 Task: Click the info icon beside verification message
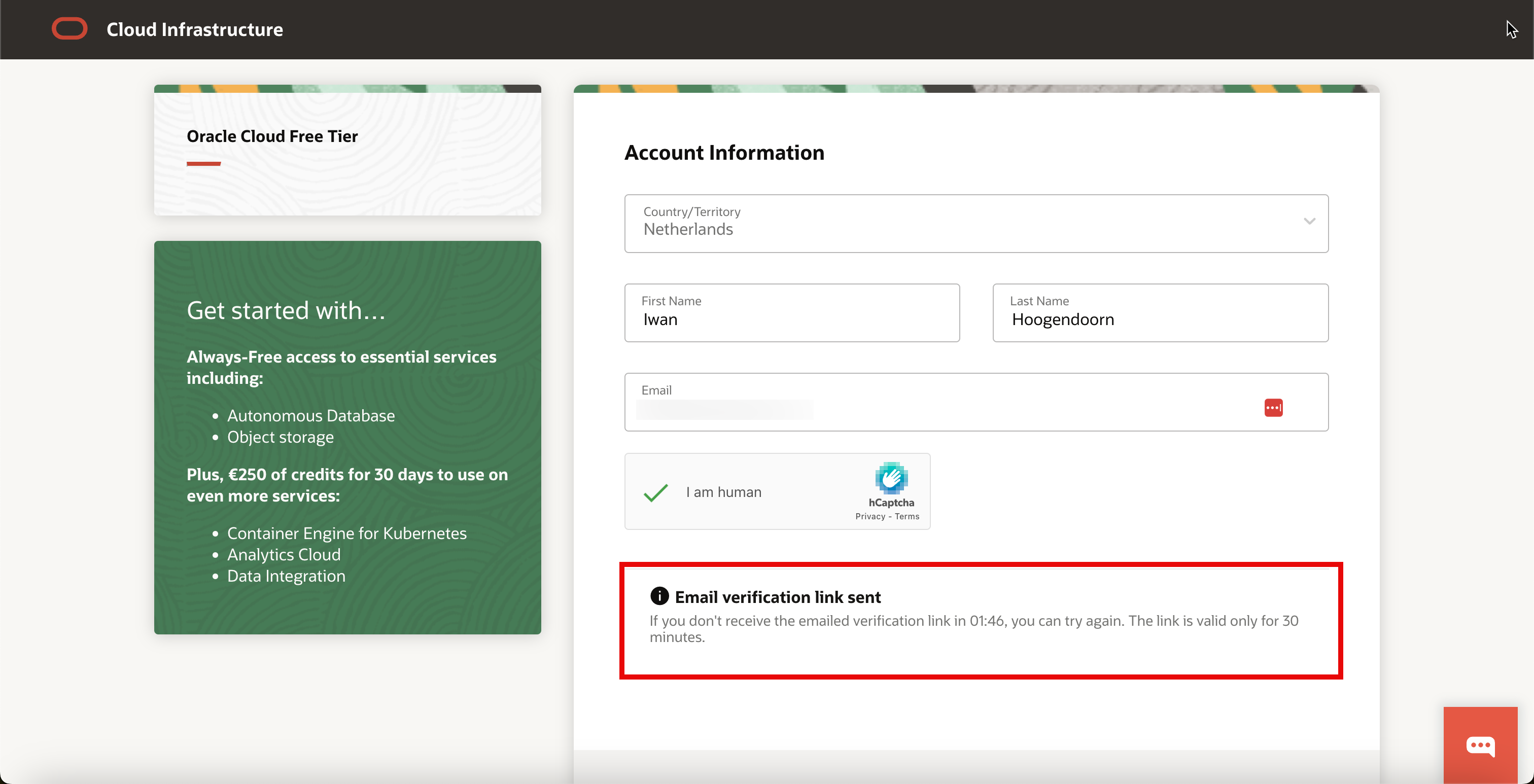pos(659,596)
